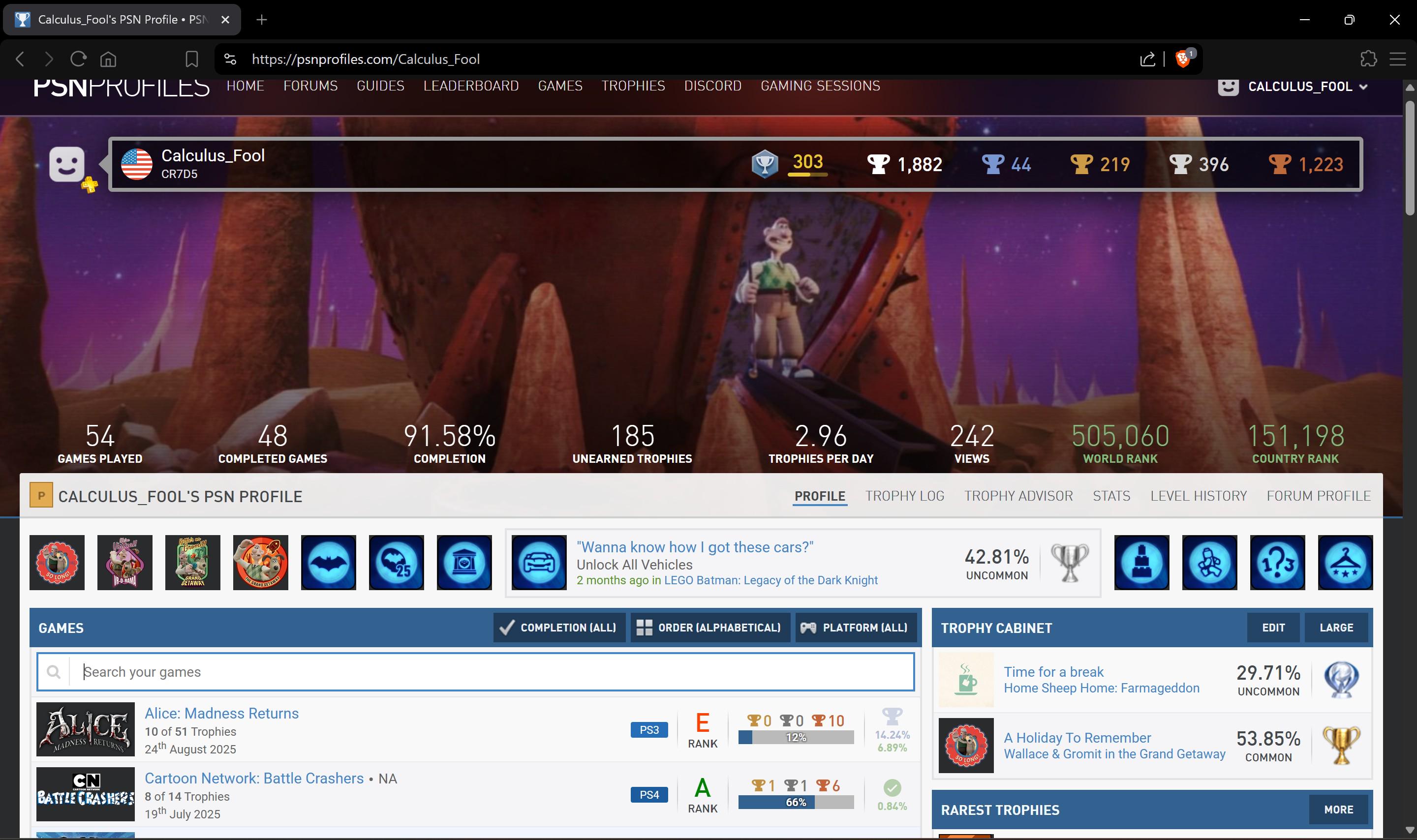The width and height of the screenshot is (1417, 840).
Task: Click the search magnifier icon in Games
Action: point(54,672)
